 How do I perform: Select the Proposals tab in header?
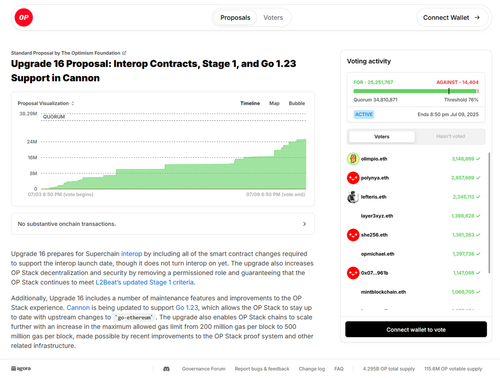[x=235, y=18]
